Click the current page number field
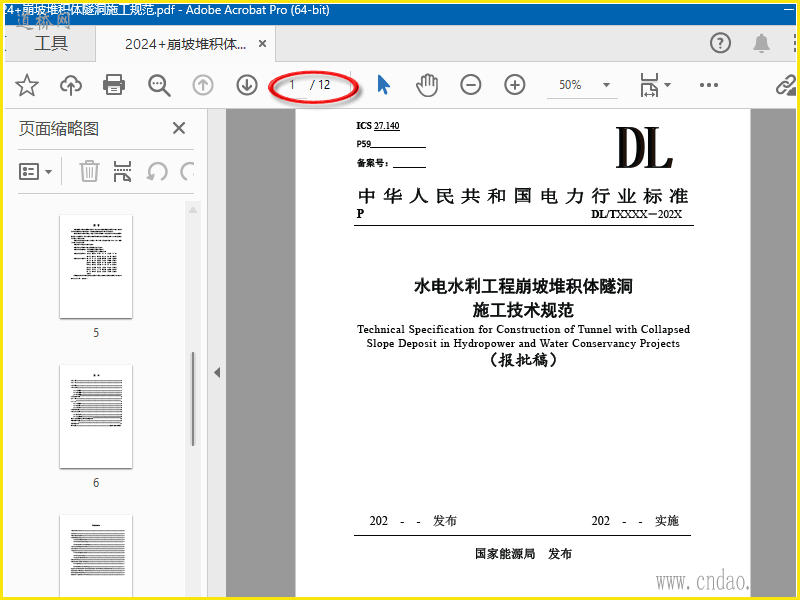 (292, 85)
